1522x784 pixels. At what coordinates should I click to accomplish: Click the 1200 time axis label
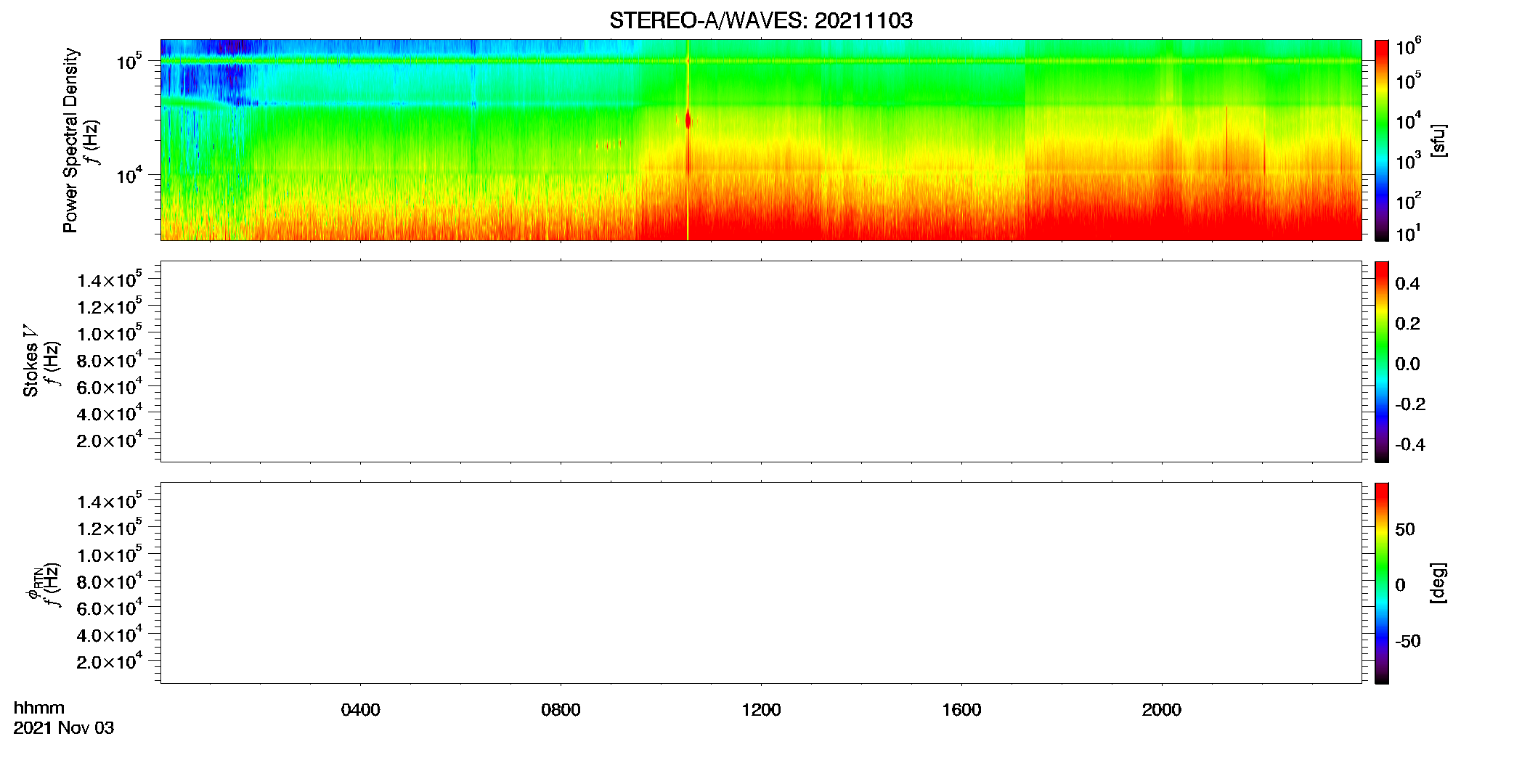coord(761,710)
